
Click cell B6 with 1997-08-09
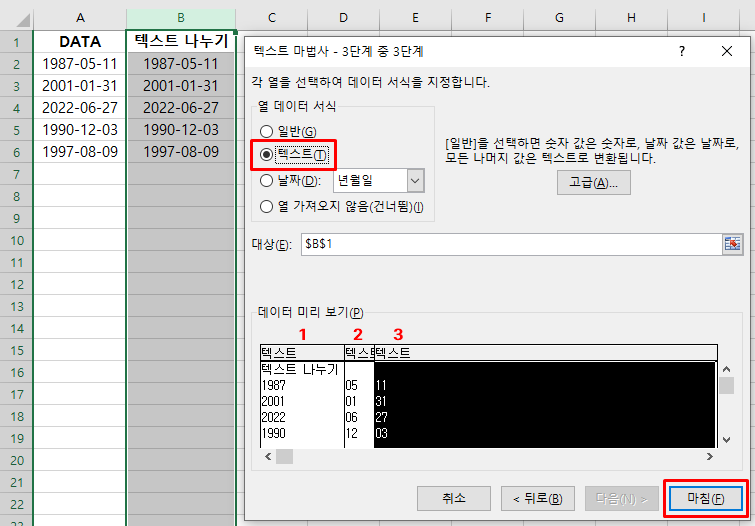(x=181, y=152)
